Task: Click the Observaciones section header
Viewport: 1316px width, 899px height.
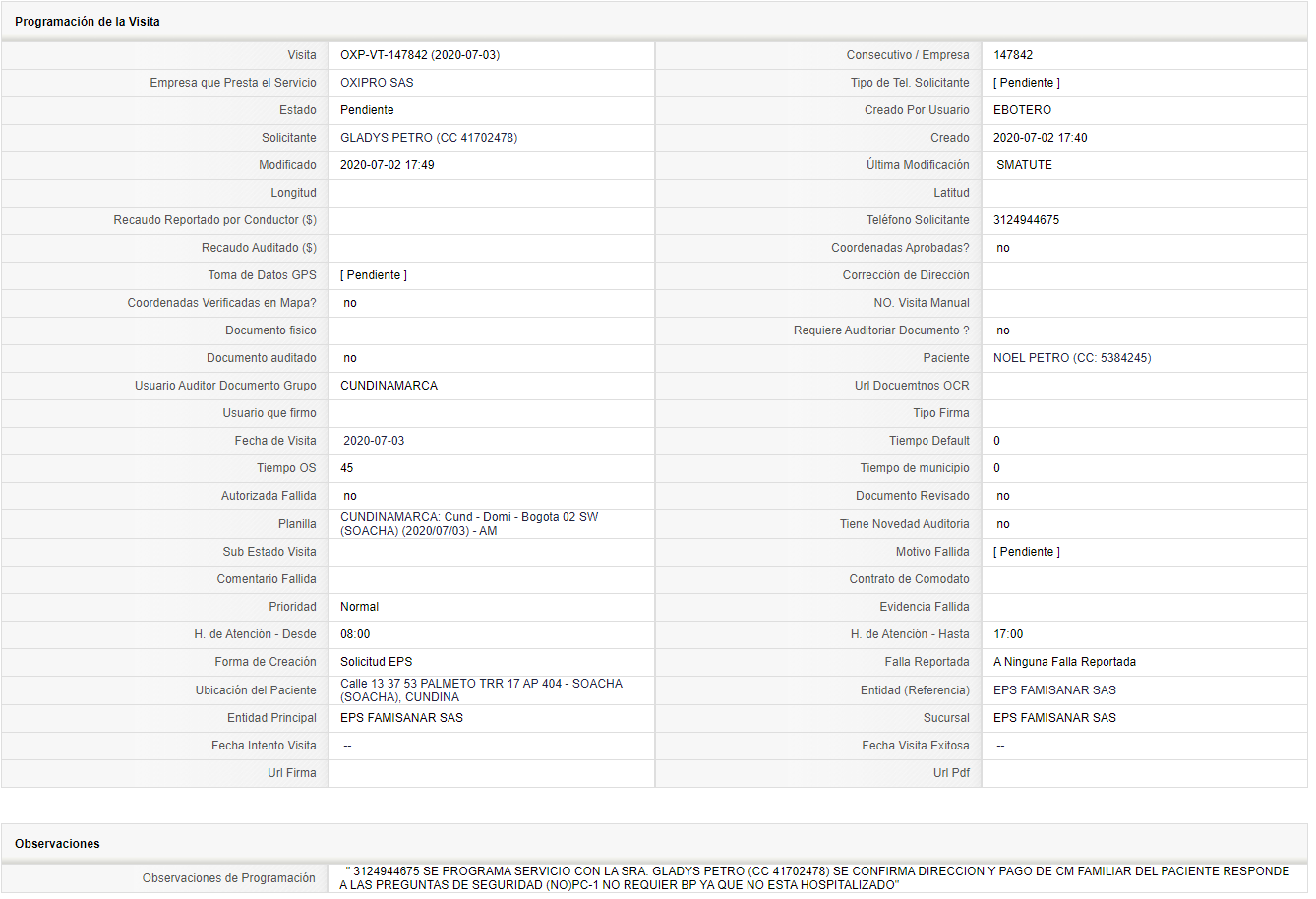Action: [x=57, y=844]
